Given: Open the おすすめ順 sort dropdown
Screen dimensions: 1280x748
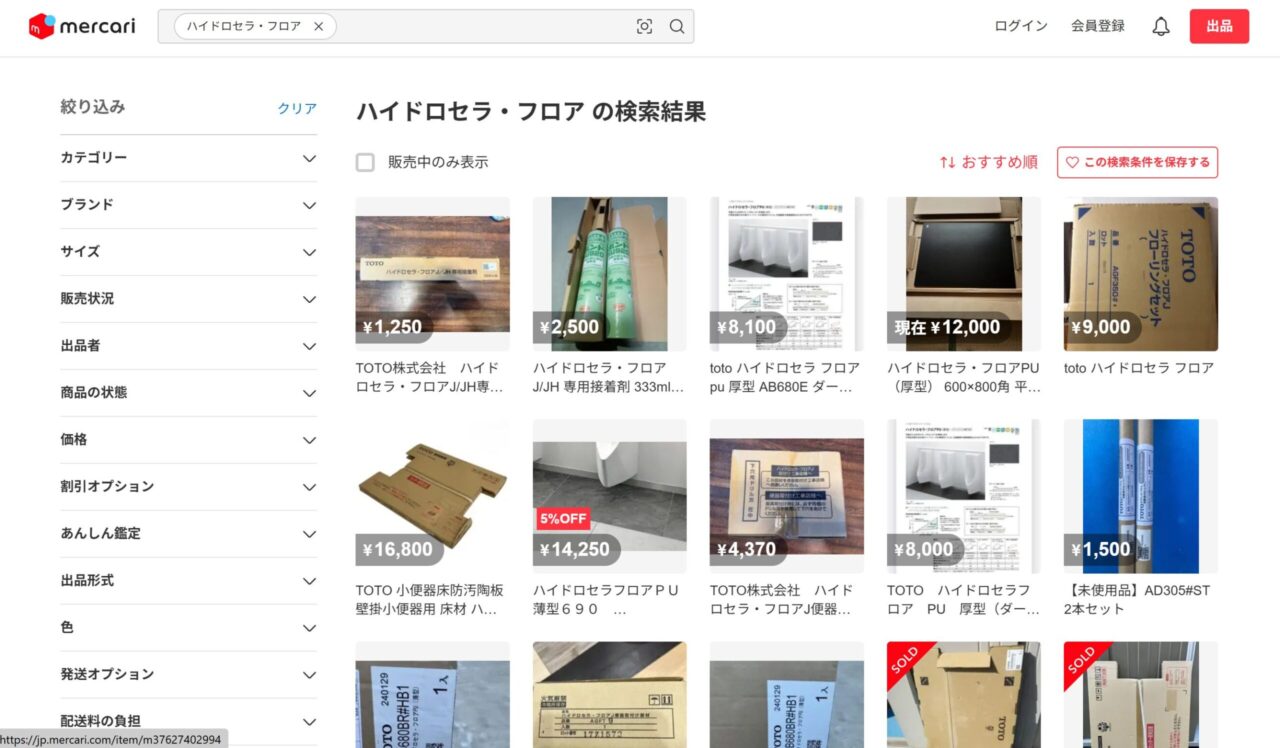Looking at the screenshot, I should pyautogui.click(x=988, y=162).
